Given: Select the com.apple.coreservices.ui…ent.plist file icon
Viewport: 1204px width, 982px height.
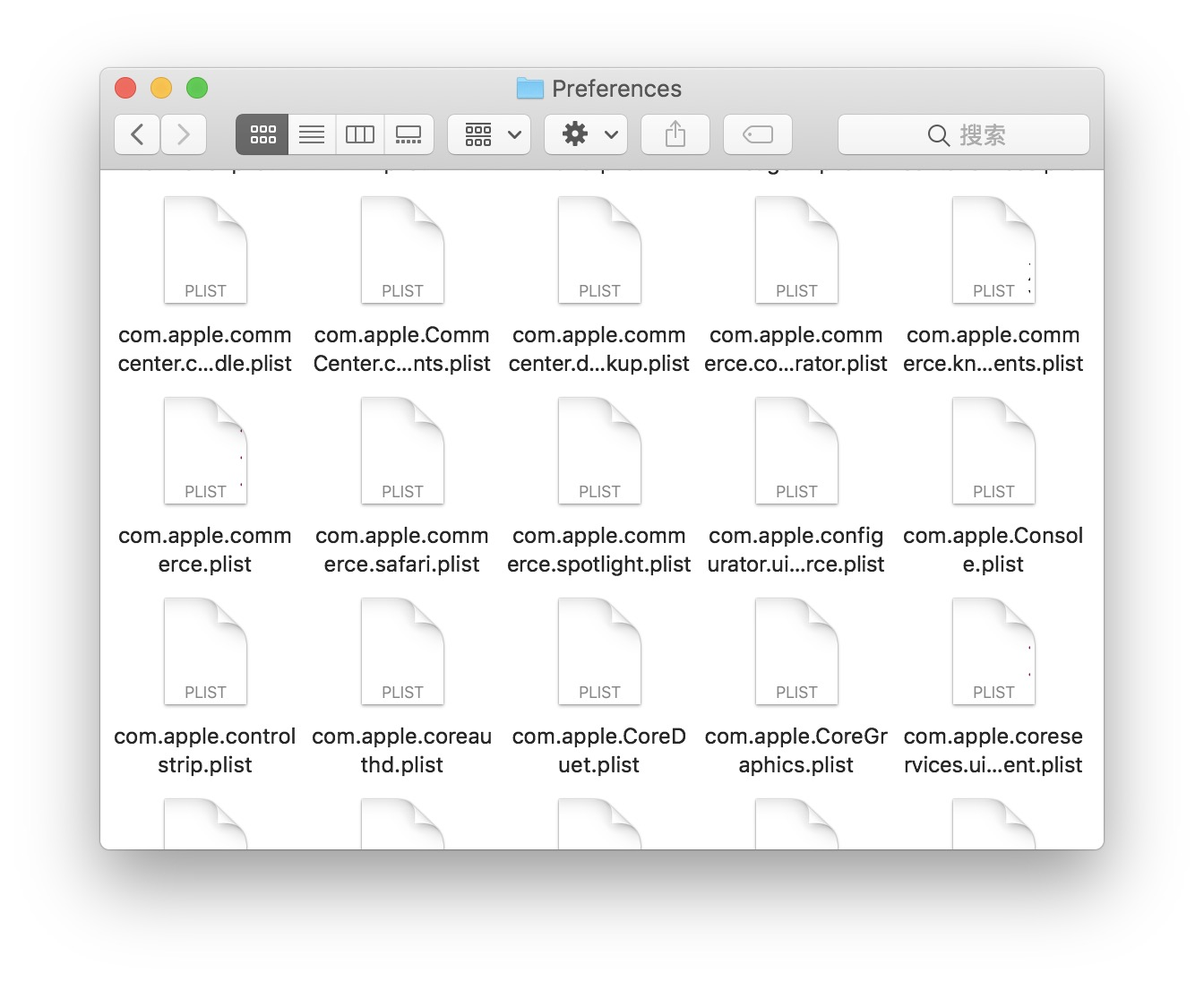Looking at the screenshot, I should click(x=993, y=651).
